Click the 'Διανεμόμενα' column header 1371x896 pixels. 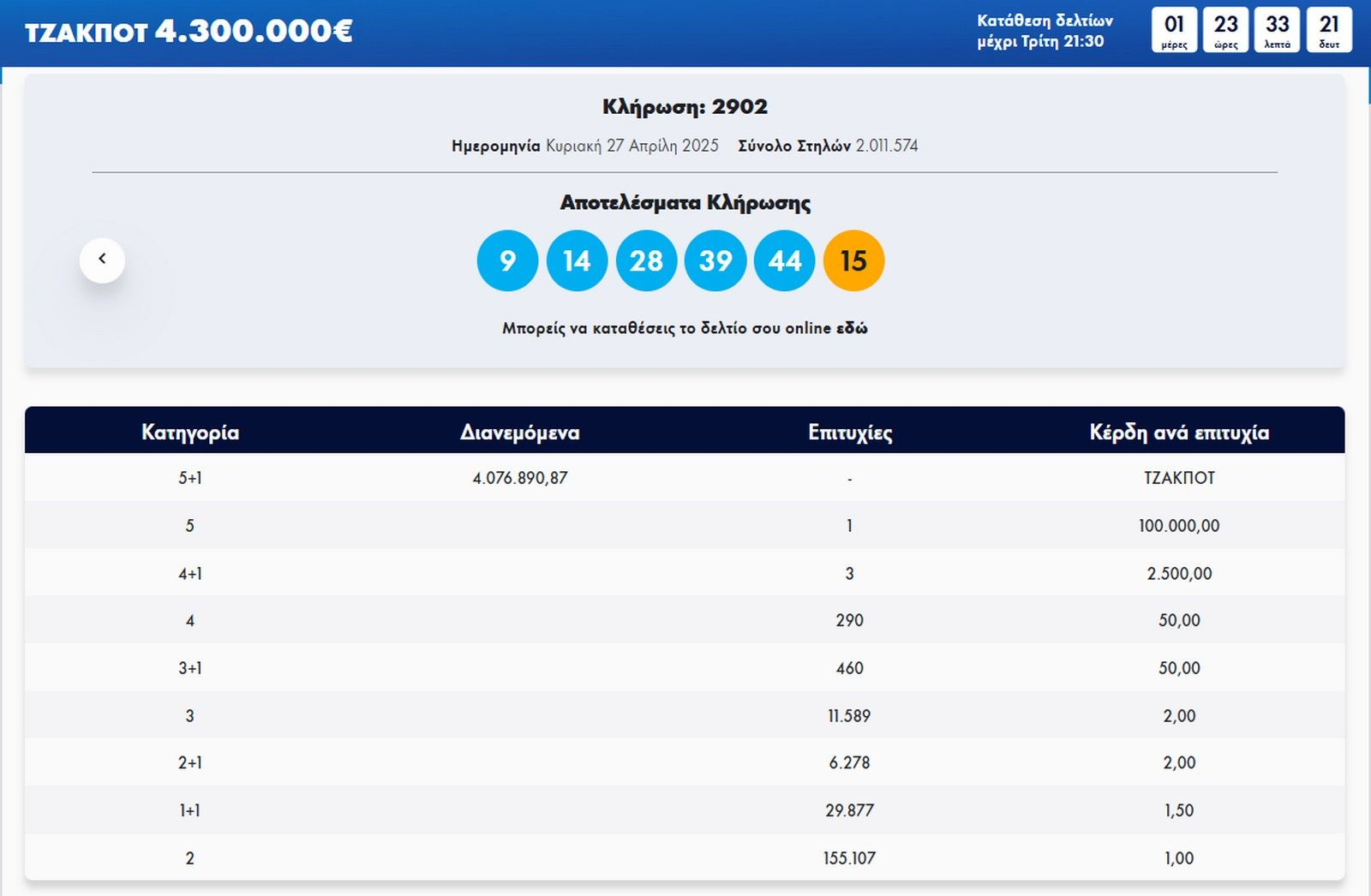click(520, 432)
